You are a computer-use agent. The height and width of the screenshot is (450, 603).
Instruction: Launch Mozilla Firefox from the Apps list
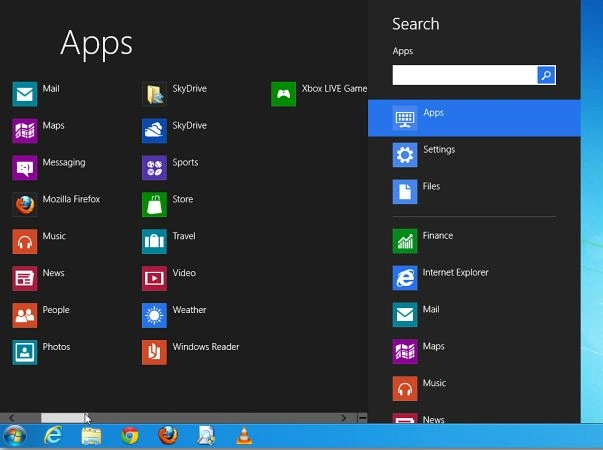(25, 205)
